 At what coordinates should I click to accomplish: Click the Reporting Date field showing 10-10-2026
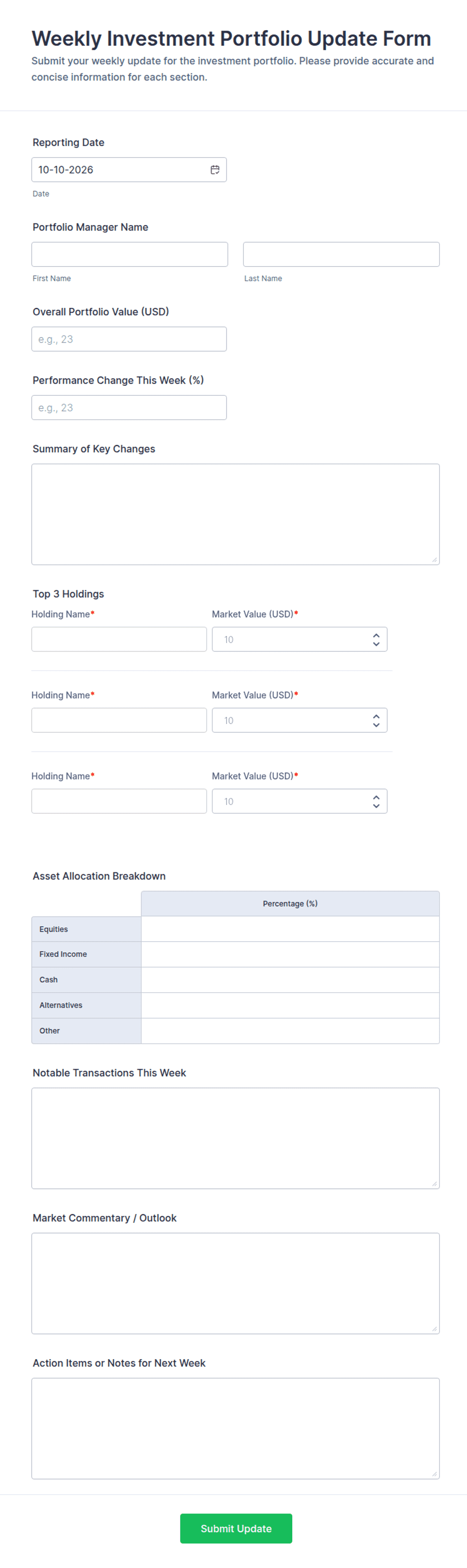pos(129,170)
